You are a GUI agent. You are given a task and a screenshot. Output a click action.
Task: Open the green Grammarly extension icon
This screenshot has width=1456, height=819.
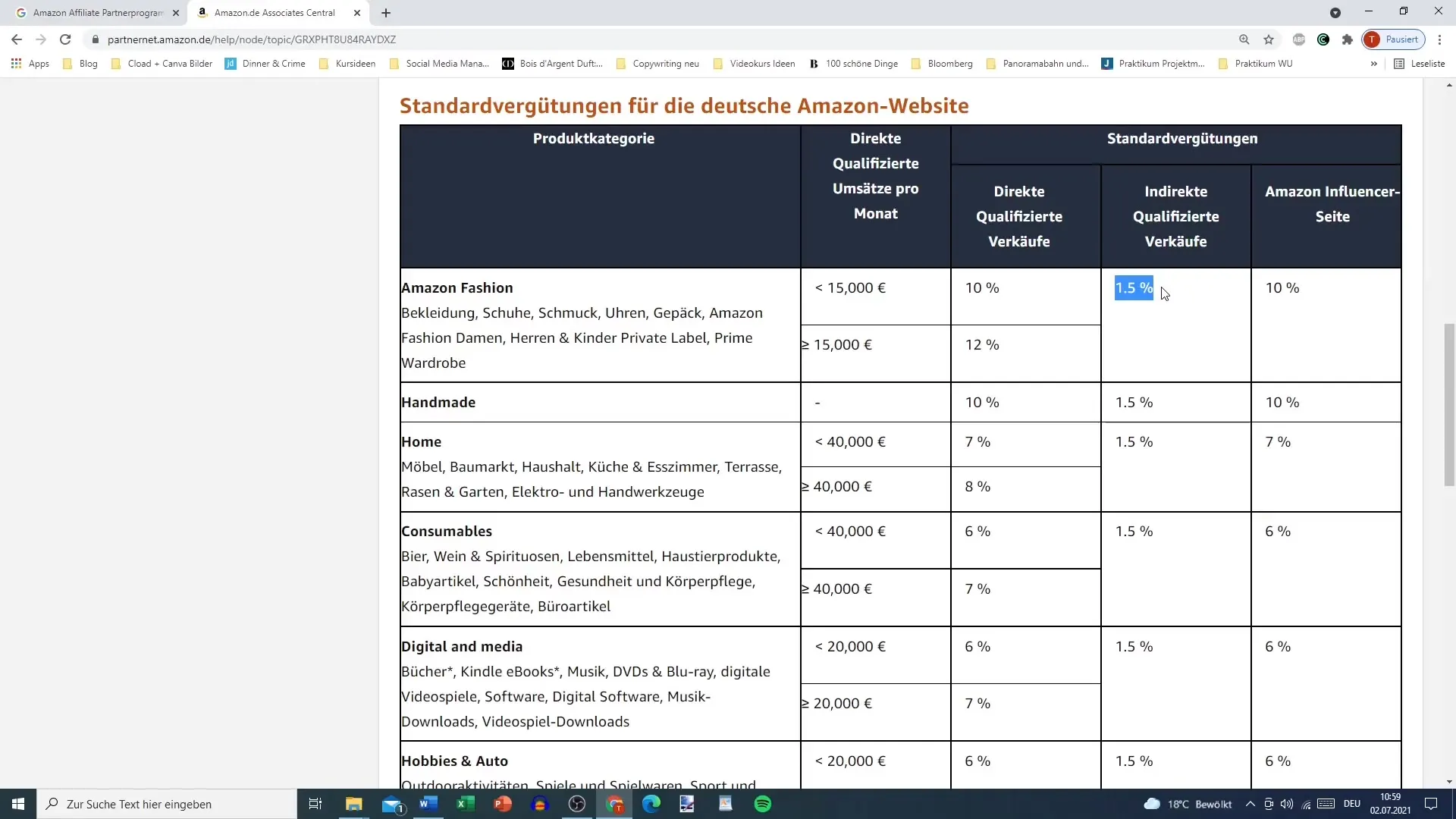[x=1323, y=39]
